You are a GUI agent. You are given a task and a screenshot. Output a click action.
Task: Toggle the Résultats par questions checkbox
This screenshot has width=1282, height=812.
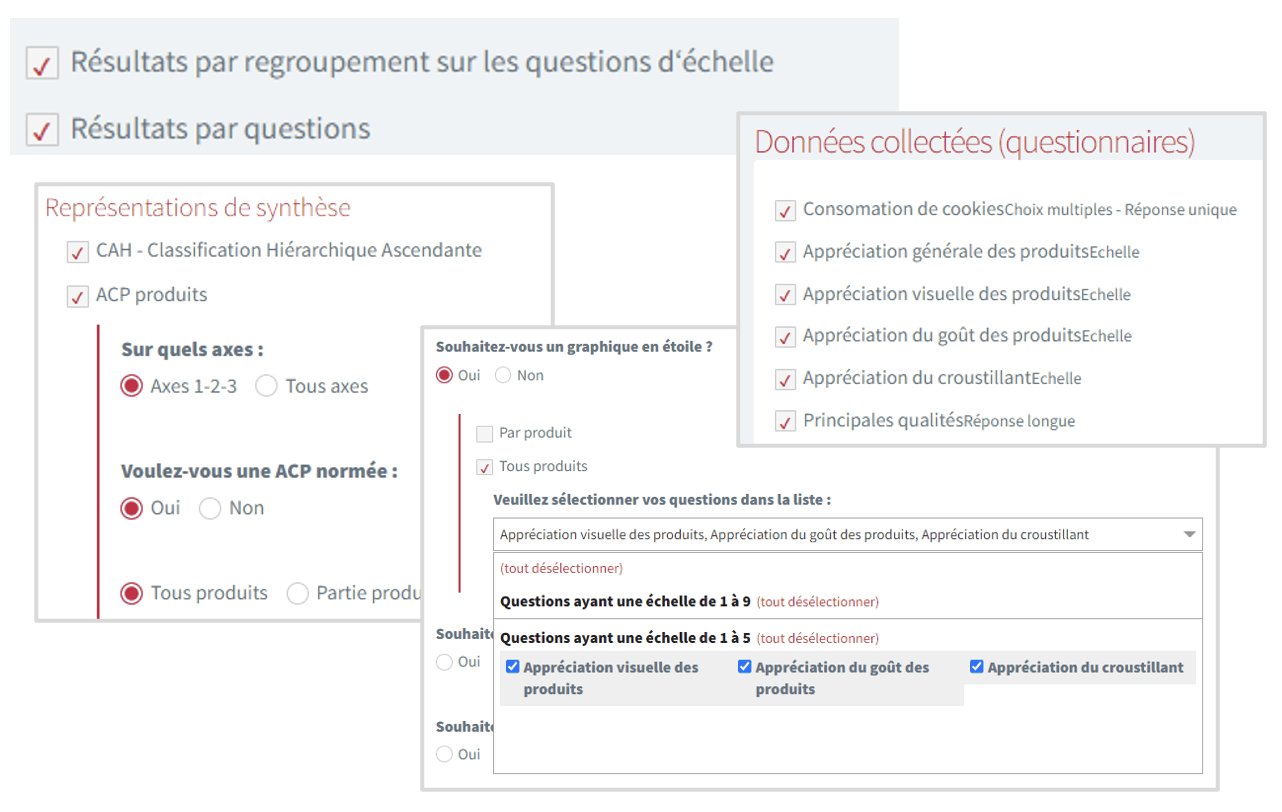pos(42,130)
